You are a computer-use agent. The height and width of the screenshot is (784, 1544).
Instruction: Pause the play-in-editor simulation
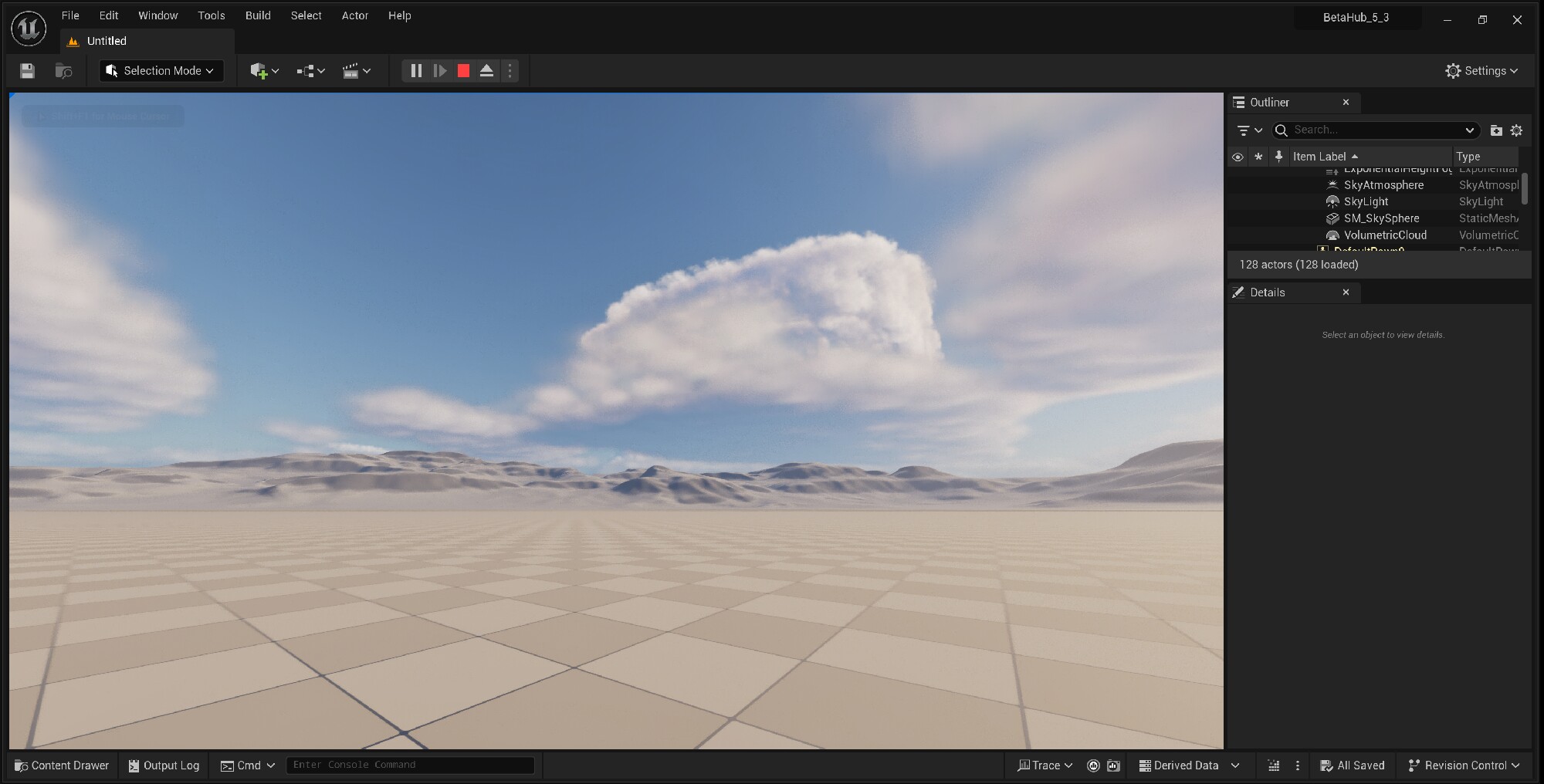pyautogui.click(x=416, y=71)
